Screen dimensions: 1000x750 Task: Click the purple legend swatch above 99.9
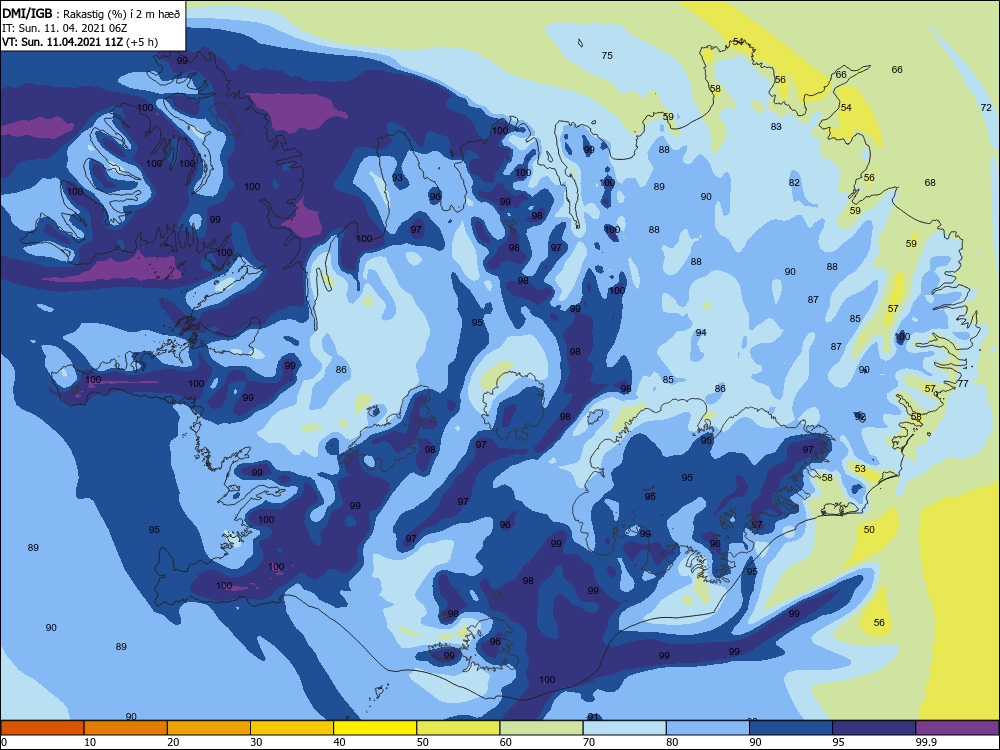coord(957,728)
